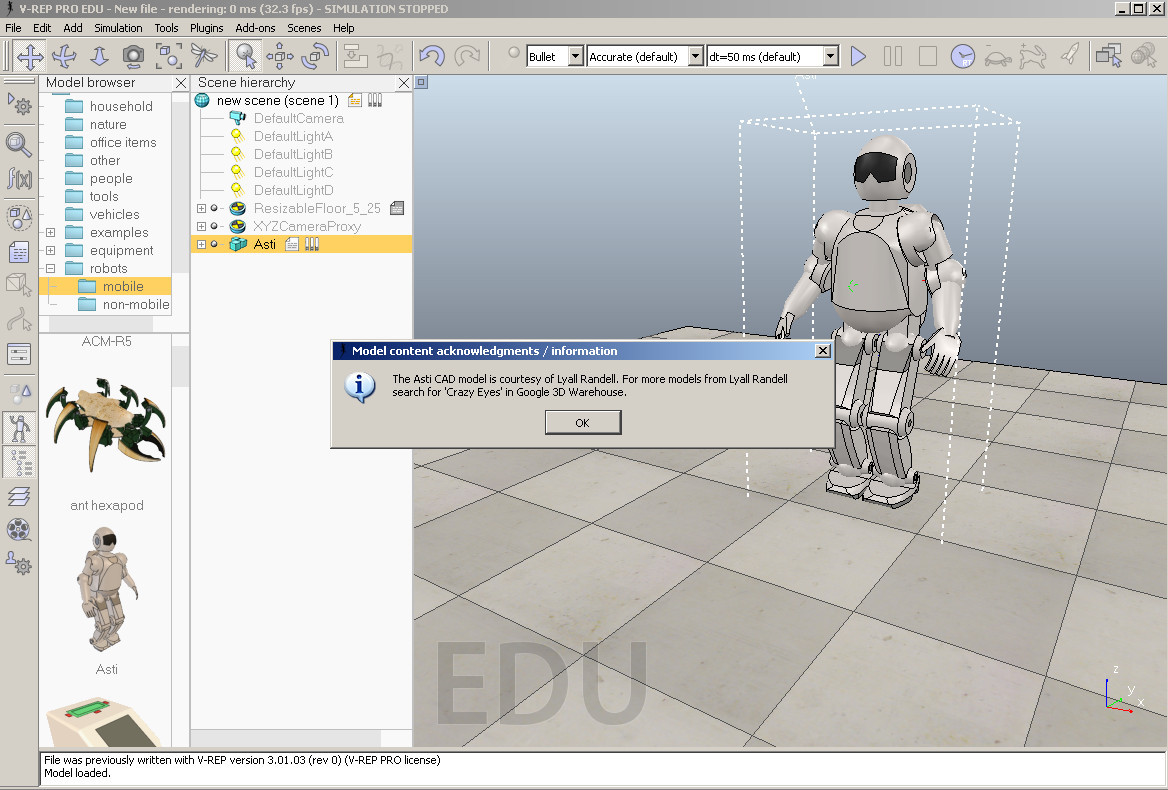Select the non-mobile folder
Viewport: 1168px width, 790px height.
124,305
